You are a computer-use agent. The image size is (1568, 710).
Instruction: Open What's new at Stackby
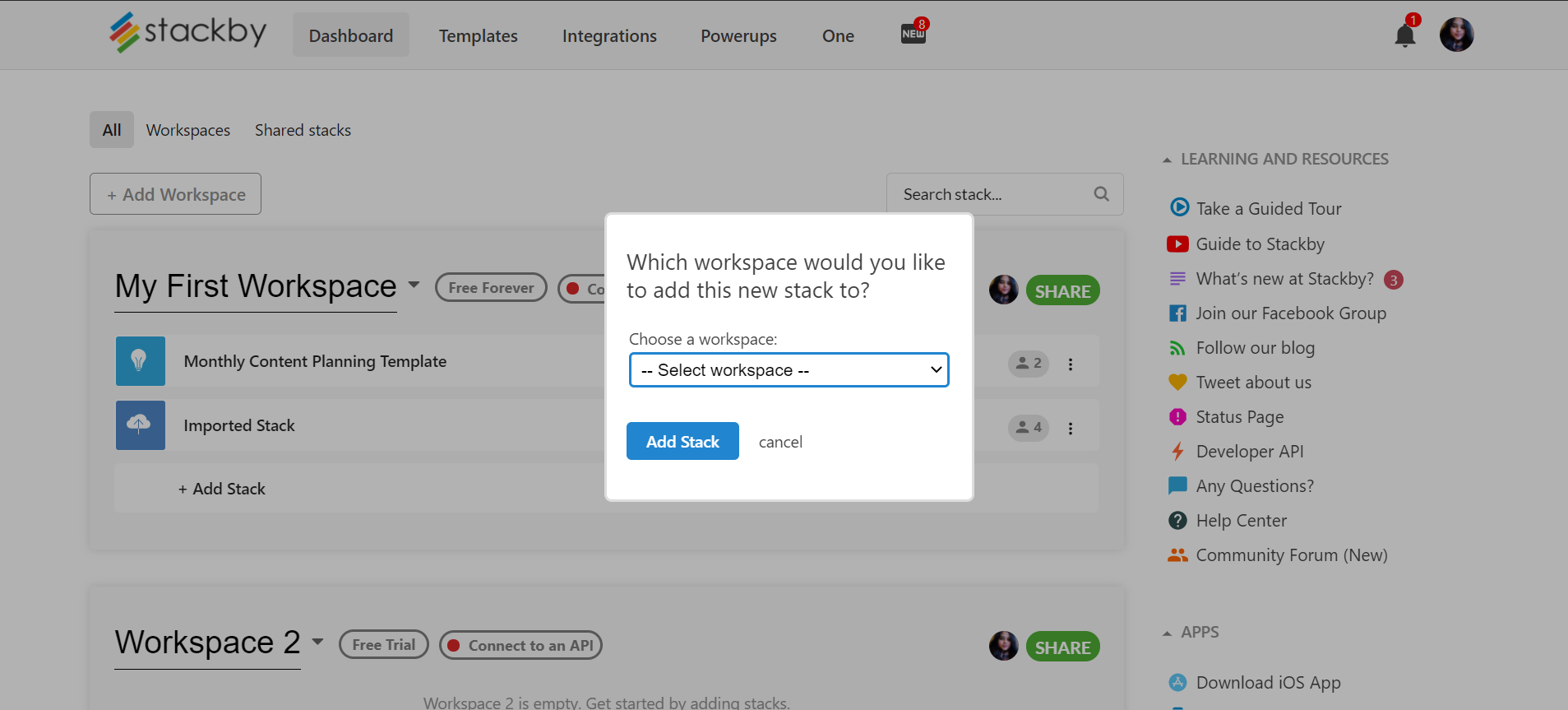pyautogui.click(x=1284, y=279)
